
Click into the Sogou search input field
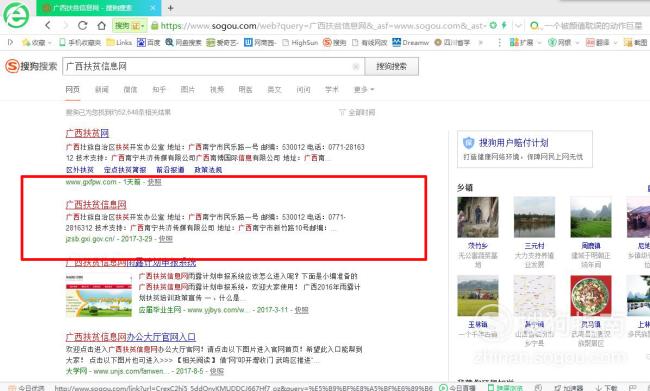[213, 66]
